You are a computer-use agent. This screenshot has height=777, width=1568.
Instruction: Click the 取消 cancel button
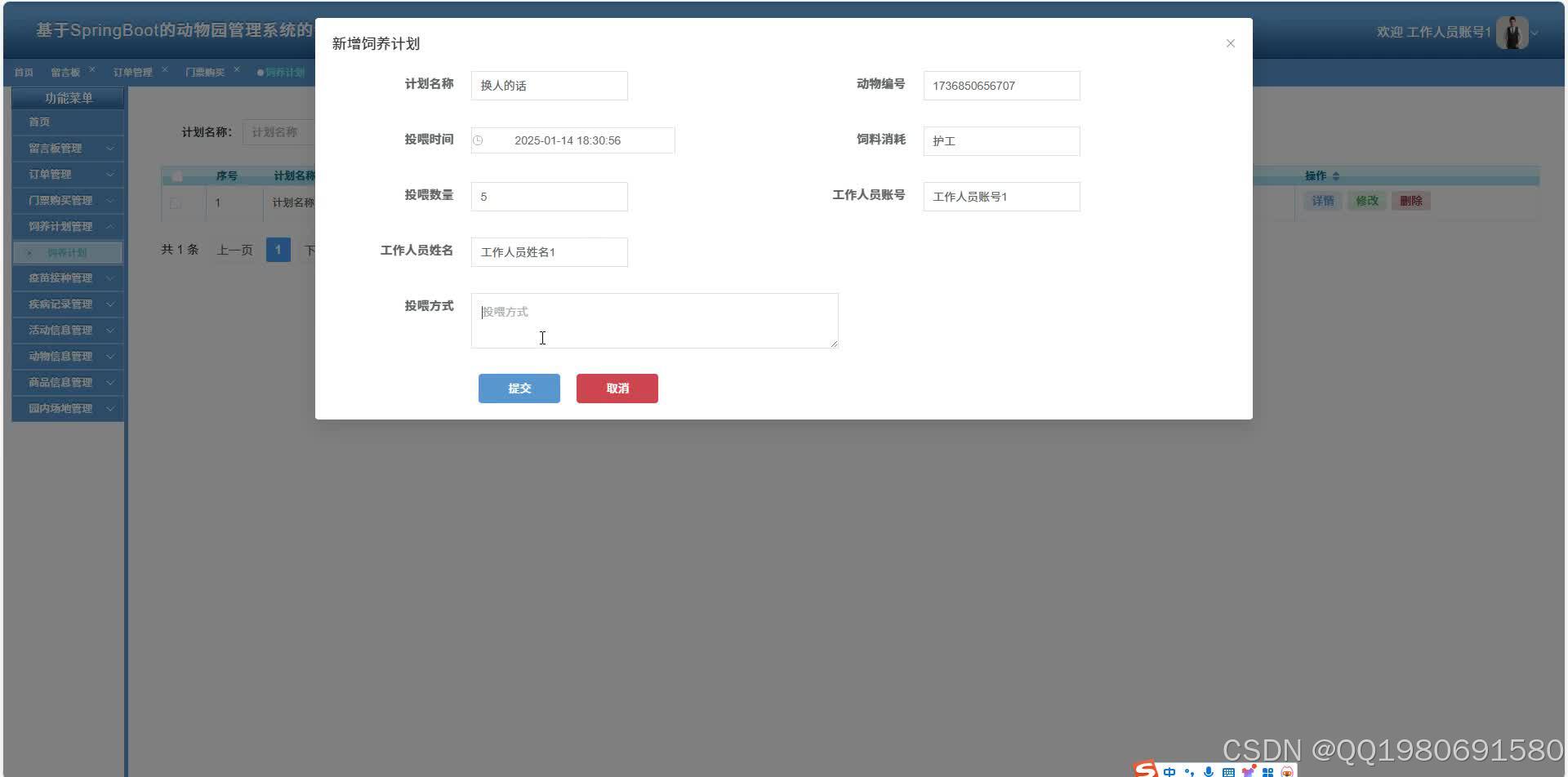coord(617,388)
